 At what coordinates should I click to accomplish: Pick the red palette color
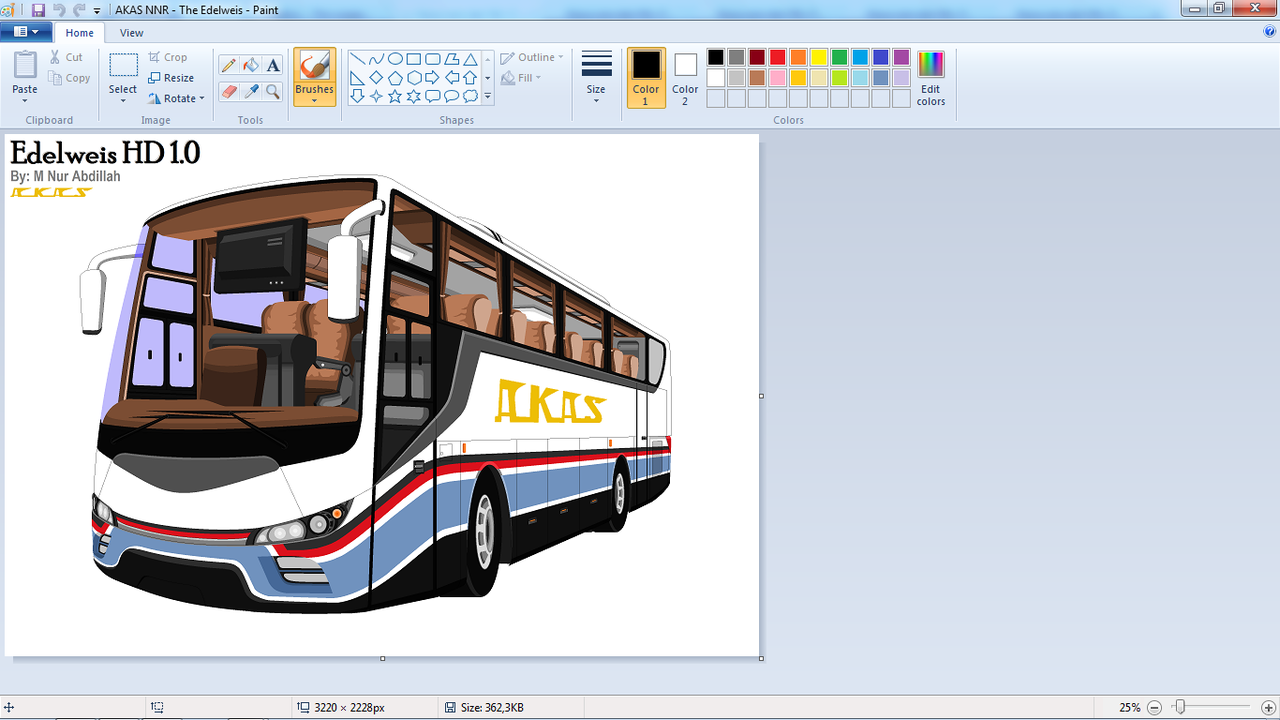778,57
